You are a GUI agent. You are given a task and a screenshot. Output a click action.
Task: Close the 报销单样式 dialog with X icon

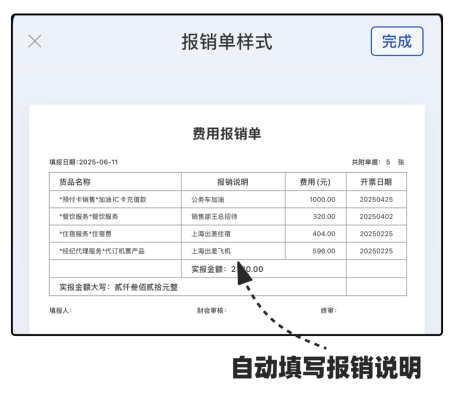pos(35,41)
